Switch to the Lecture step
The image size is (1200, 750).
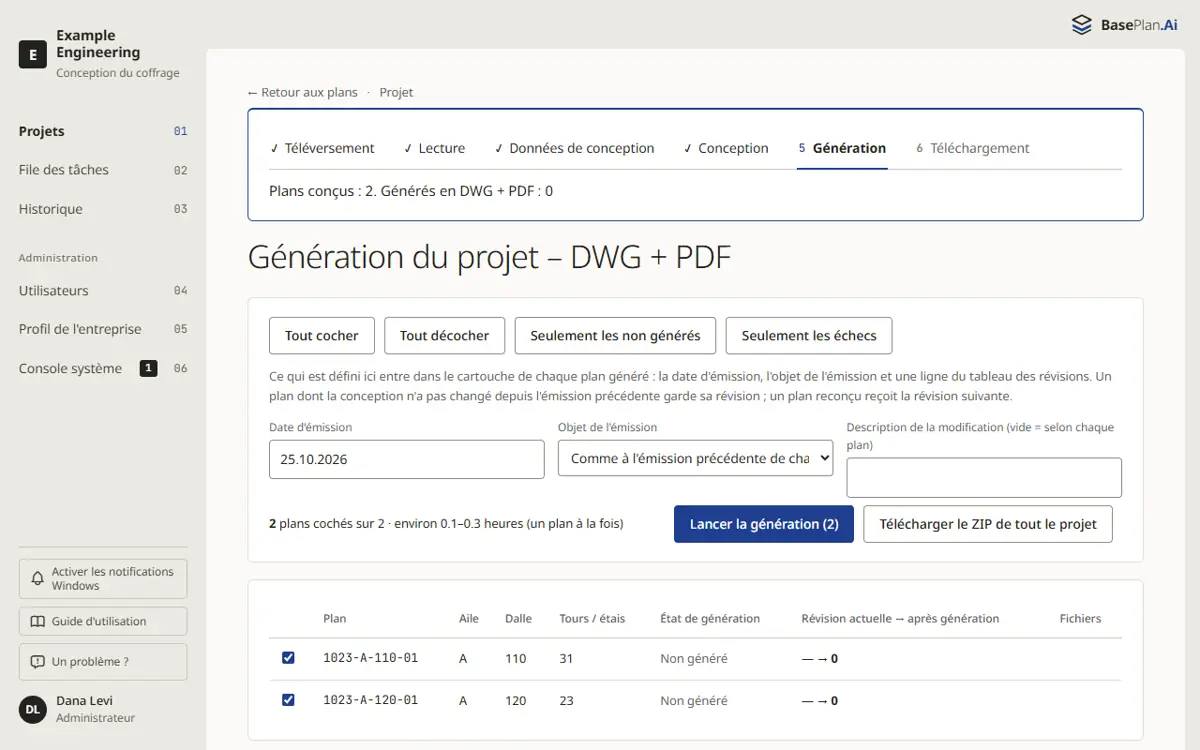pyautogui.click(x=434, y=148)
